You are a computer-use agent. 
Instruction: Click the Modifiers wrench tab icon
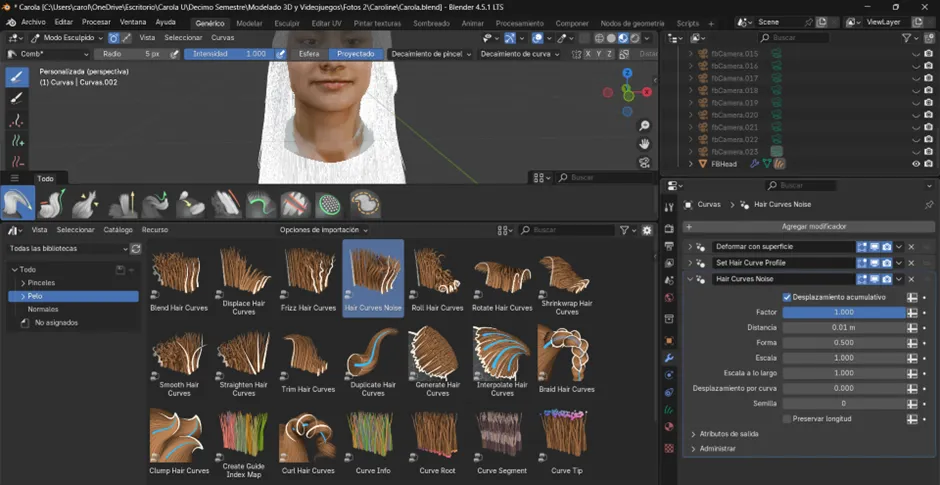[x=669, y=358]
